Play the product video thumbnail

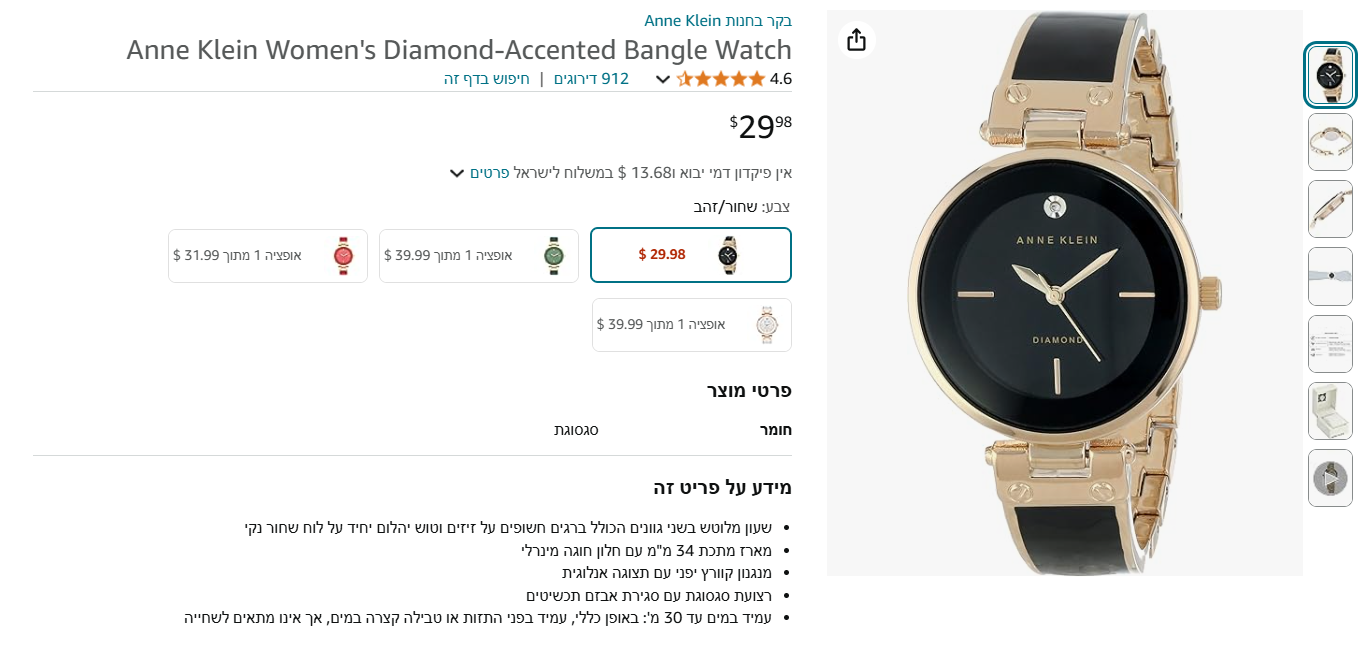point(1330,478)
